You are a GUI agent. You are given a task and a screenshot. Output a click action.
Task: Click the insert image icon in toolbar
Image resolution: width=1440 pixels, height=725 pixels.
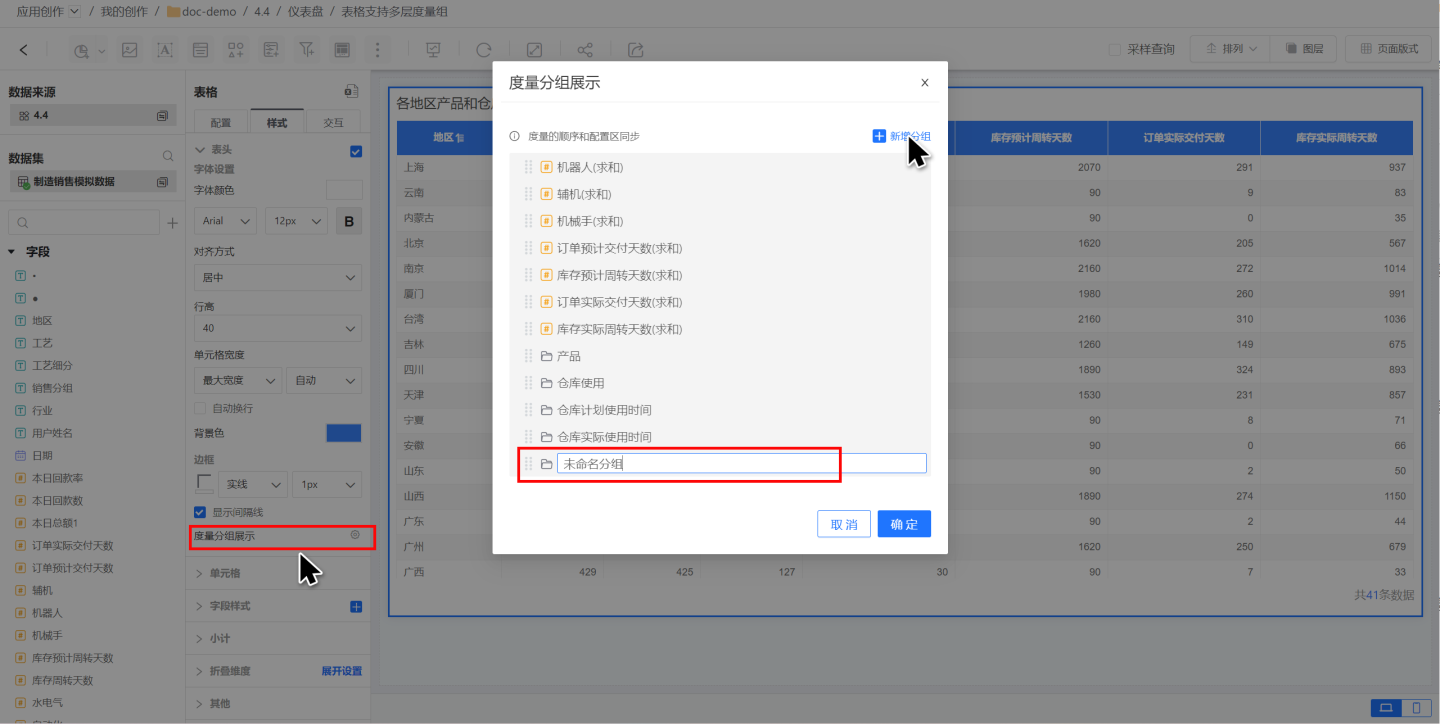(130, 50)
